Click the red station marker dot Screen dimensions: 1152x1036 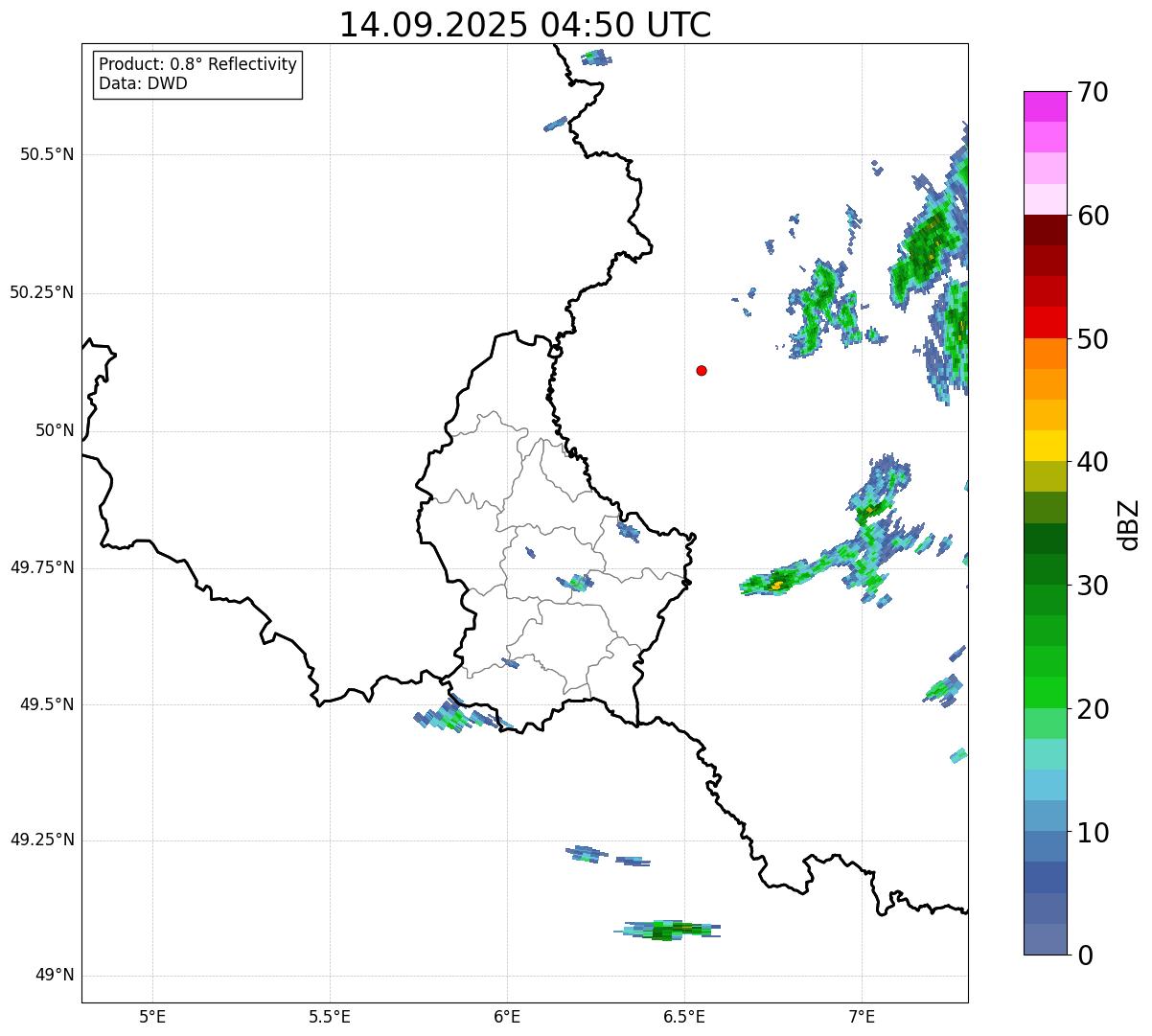pyautogui.click(x=702, y=370)
